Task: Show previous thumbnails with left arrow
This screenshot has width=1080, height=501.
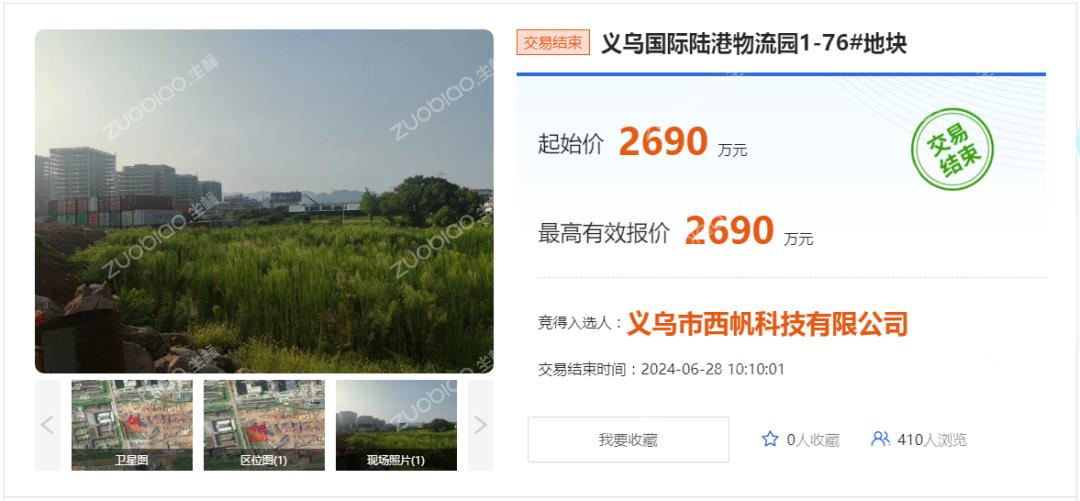Action: [48, 425]
